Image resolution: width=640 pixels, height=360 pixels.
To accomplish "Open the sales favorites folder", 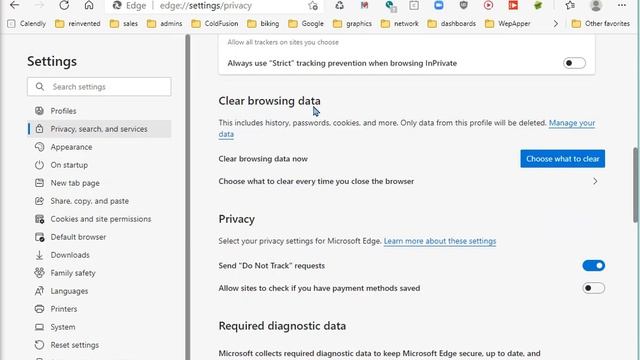I will (124, 24).
